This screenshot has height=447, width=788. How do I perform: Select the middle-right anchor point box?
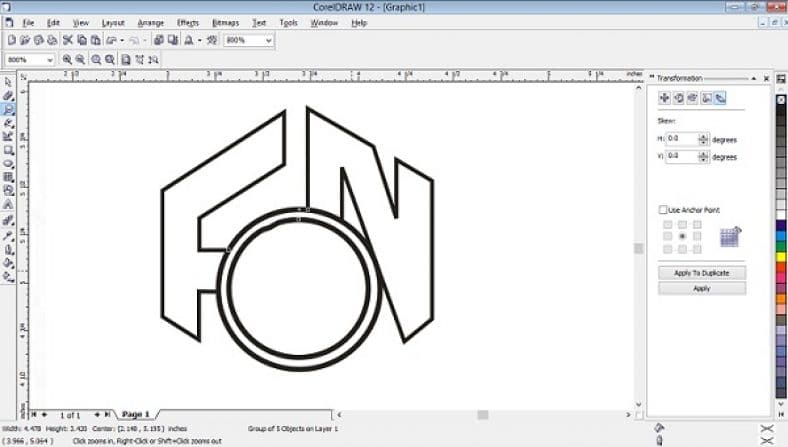click(x=697, y=236)
